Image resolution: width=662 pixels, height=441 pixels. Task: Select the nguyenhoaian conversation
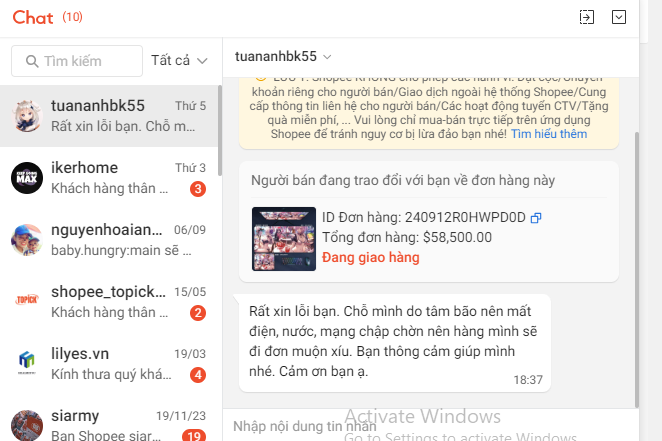point(109,240)
